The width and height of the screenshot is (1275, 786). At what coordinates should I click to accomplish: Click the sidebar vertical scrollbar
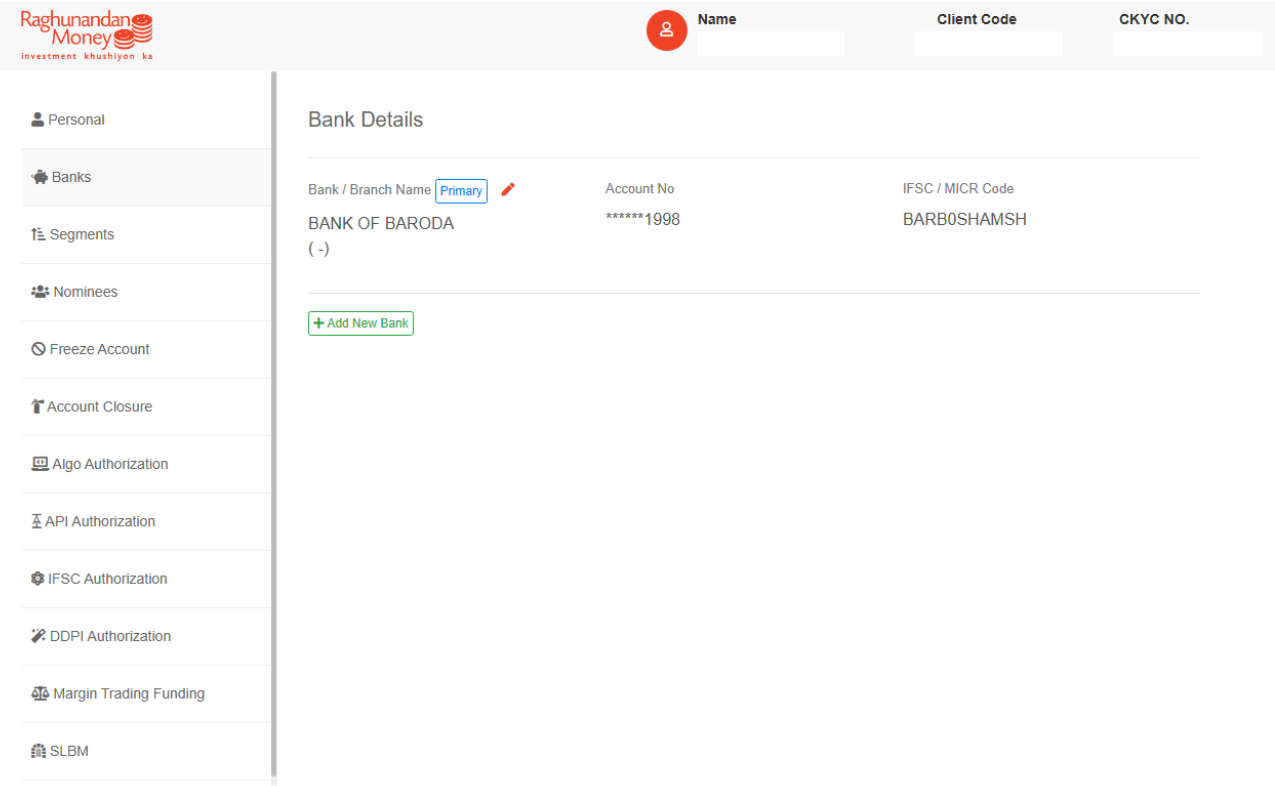point(274,424)
